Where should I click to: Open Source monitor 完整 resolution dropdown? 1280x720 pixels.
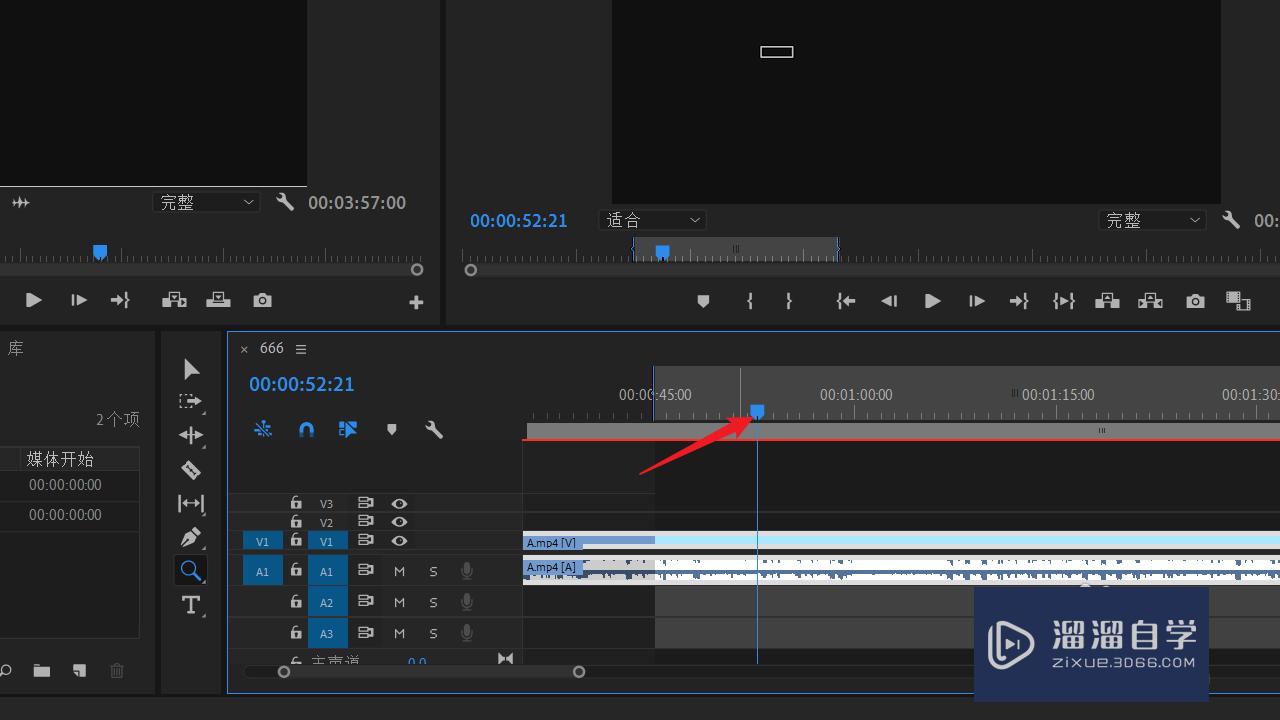(206, 202)
